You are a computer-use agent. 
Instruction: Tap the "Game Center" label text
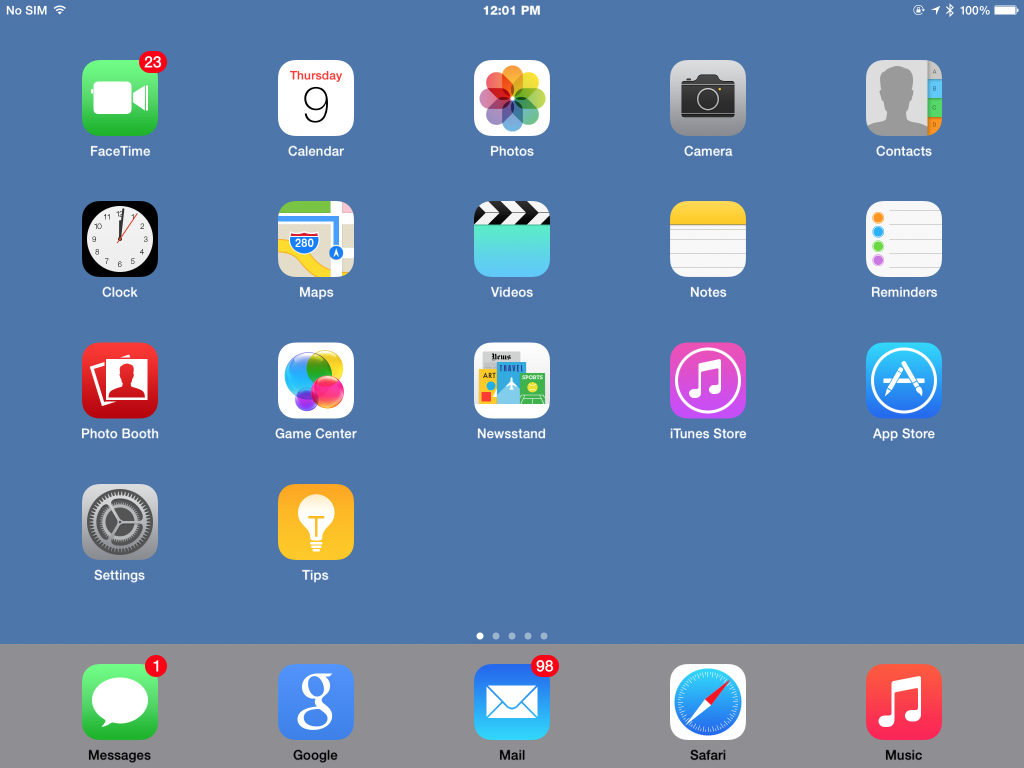[316, 434]
